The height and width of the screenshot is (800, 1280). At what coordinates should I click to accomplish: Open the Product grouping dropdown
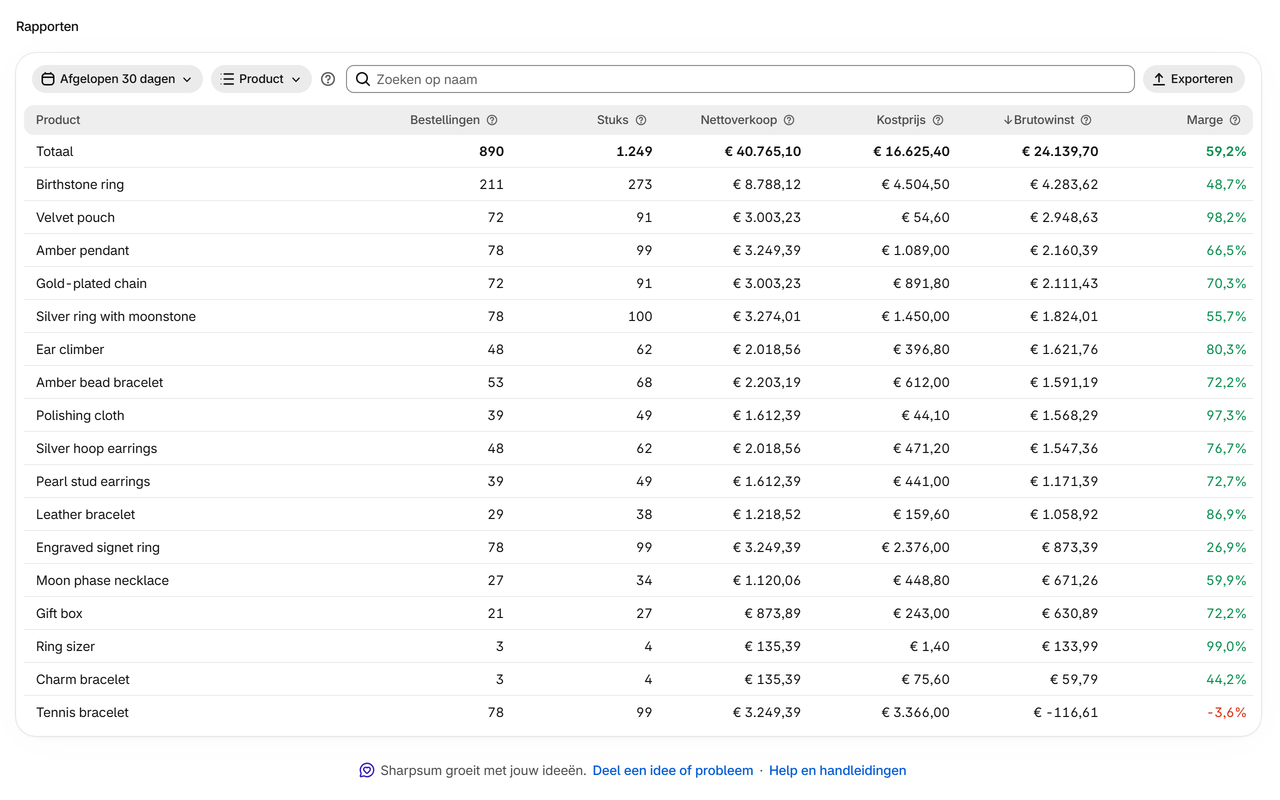[x=261, y=79]
